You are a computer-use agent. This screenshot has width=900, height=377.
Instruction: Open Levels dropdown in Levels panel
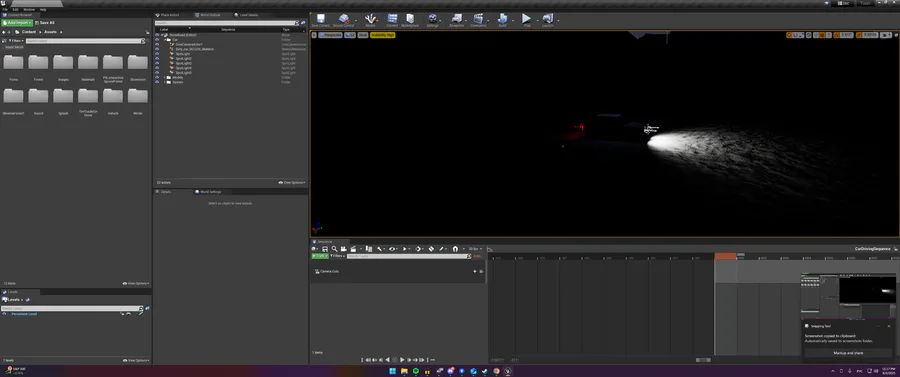14,300
